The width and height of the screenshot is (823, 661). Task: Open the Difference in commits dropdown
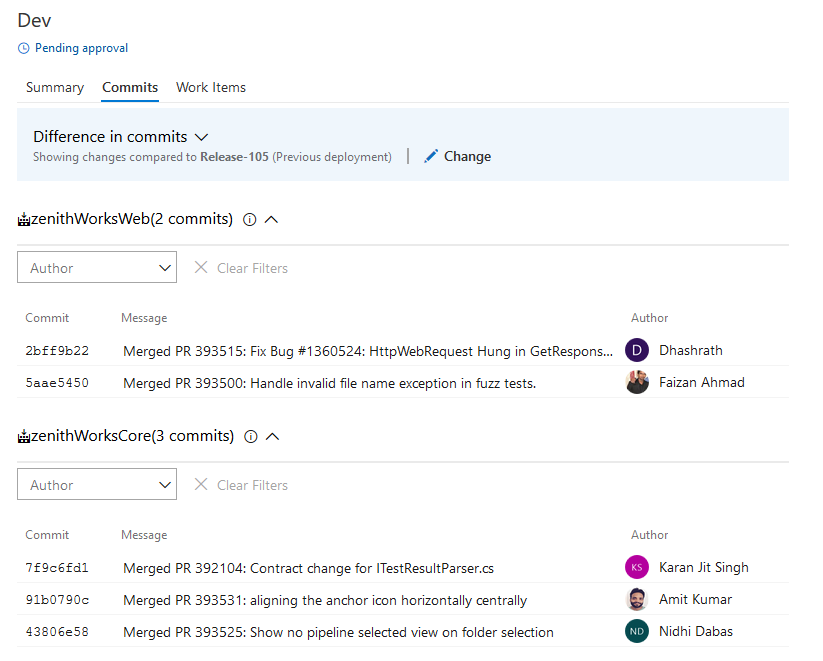[x=200, y=136]
